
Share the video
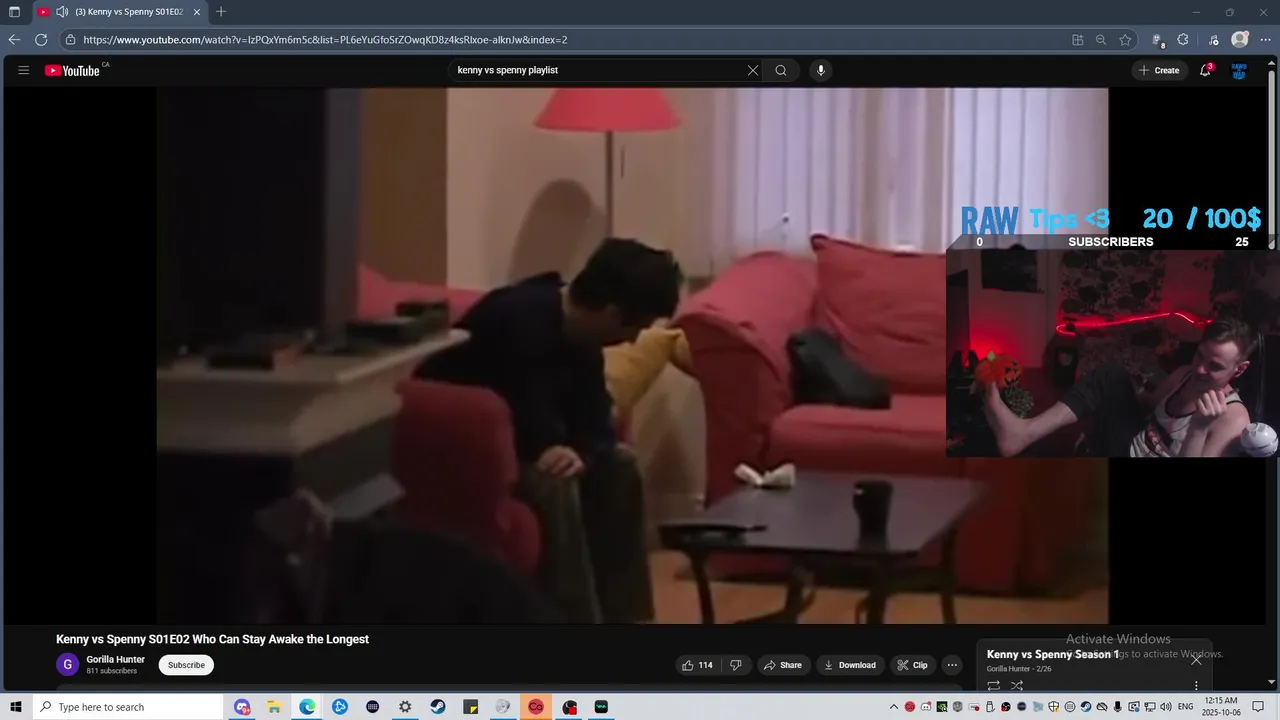coord(782,665)
